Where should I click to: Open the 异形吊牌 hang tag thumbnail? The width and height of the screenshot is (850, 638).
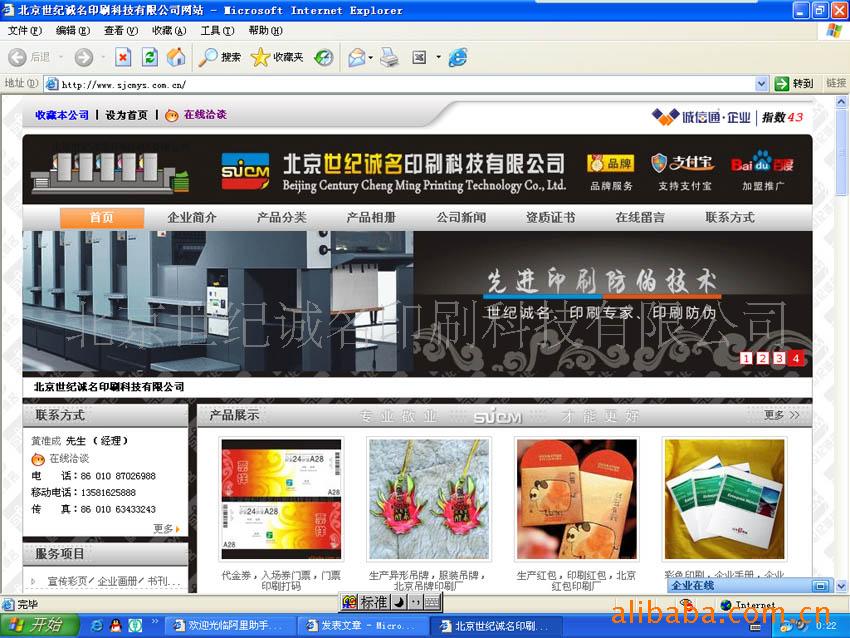click(429, 499)
